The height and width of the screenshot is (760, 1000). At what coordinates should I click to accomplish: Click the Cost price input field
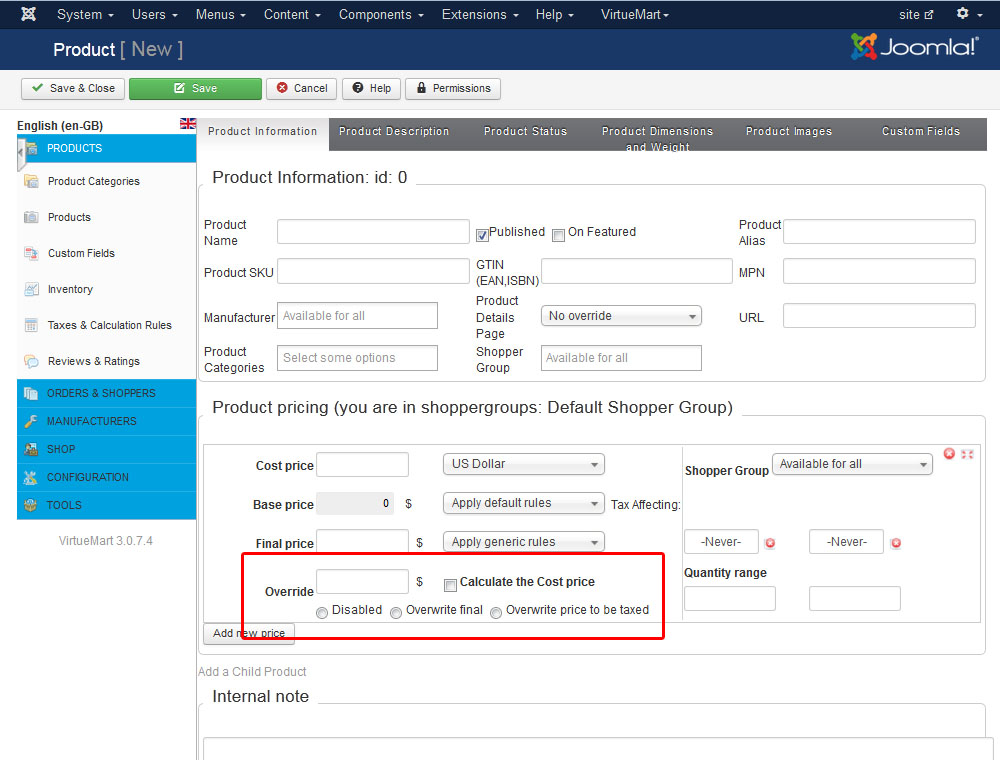point(362,465)
